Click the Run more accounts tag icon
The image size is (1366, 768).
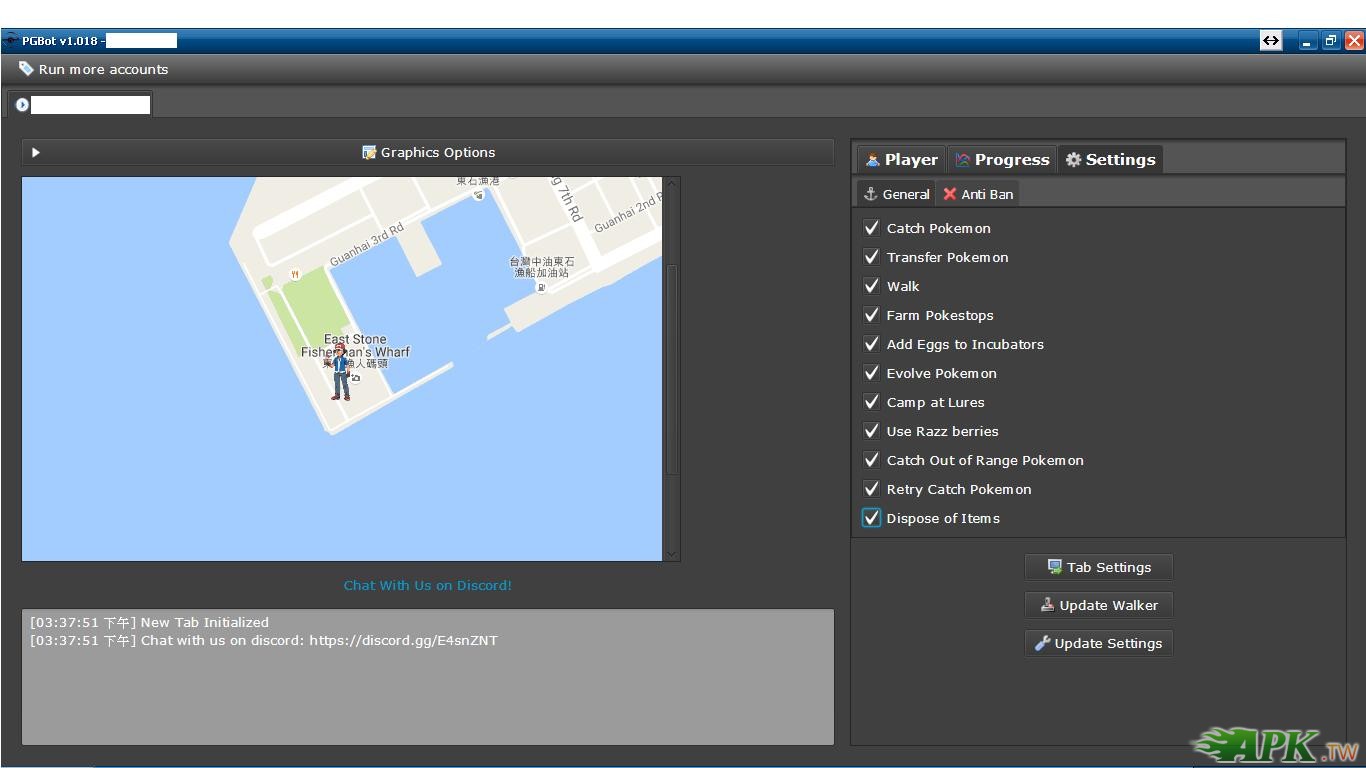click(26, 69)
